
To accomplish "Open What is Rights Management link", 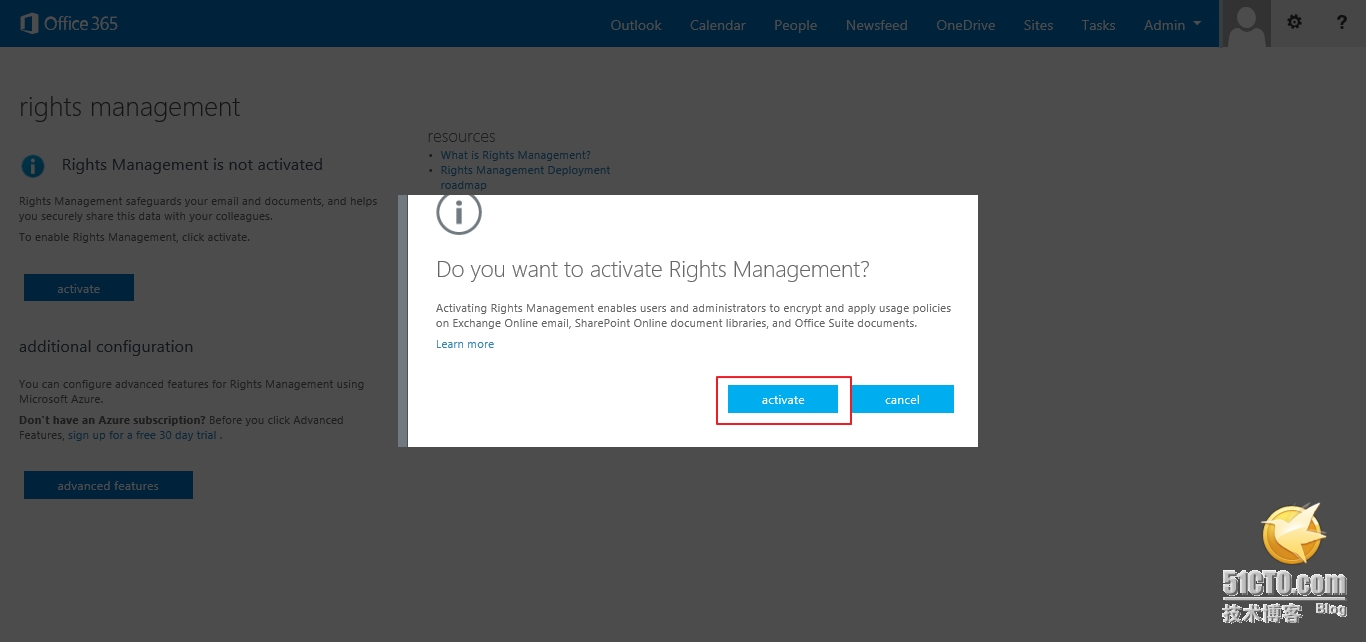I will (x=515, y=155).
